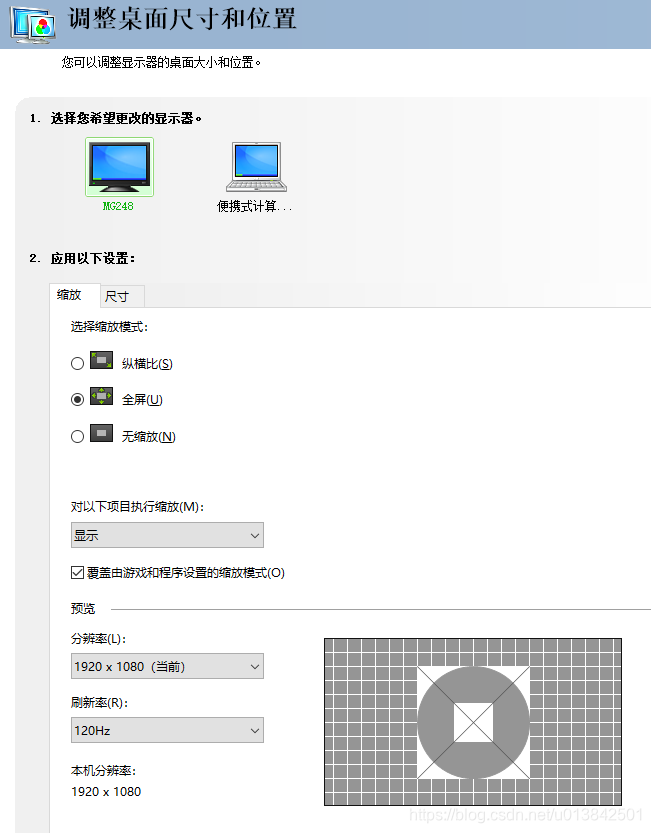This screenshot has width=651, height=833.
Task: Choose the 无缩放(N) radio button
Action: pyautogui.click(x=78, y=437)
